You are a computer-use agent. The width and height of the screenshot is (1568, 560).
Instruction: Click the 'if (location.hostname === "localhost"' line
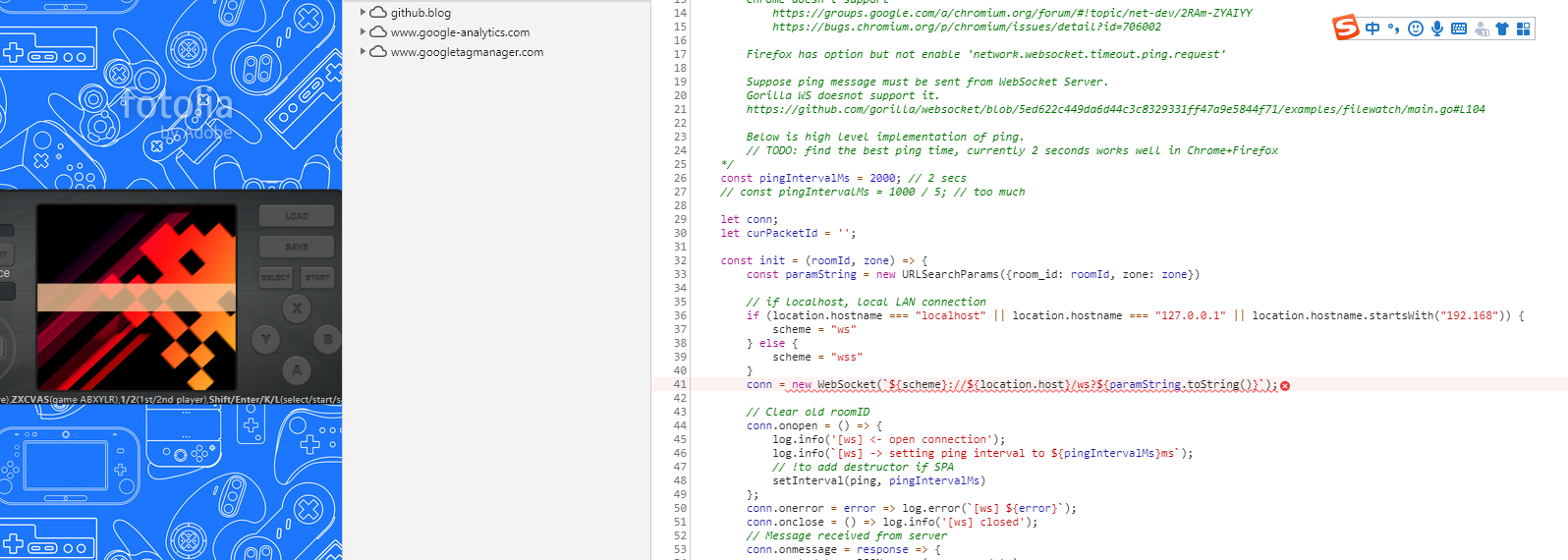coord(1135,315)
